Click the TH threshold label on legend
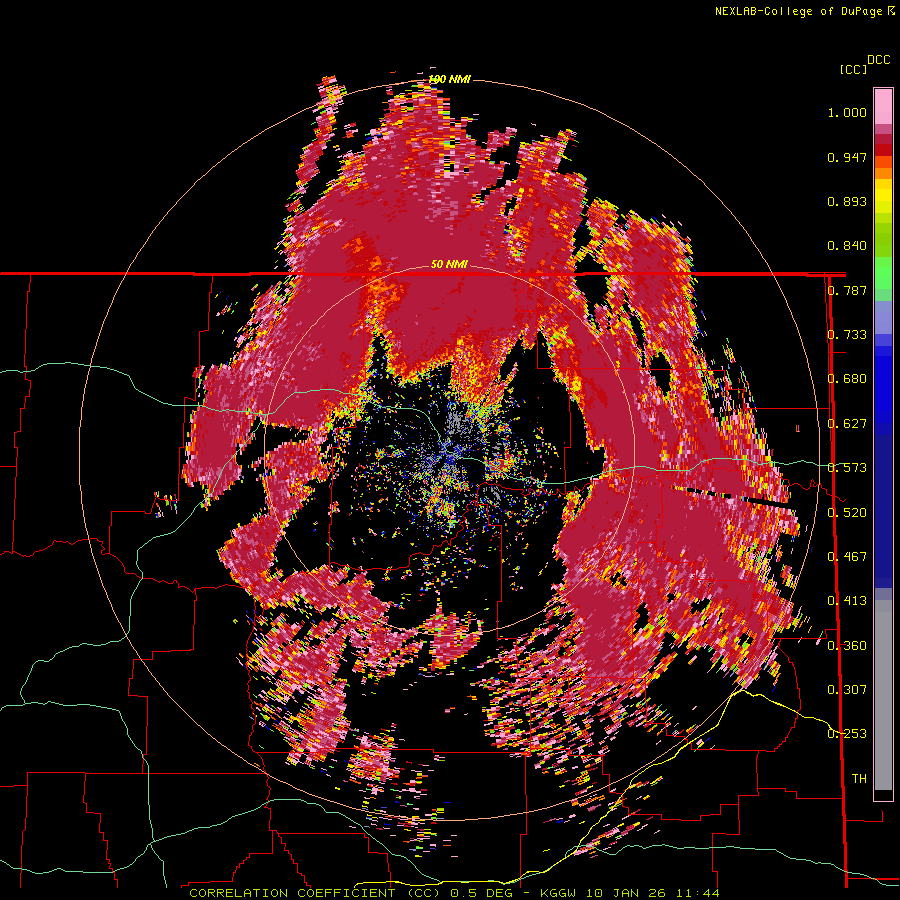This screenshot has width=900, height=900. [859, 779]
